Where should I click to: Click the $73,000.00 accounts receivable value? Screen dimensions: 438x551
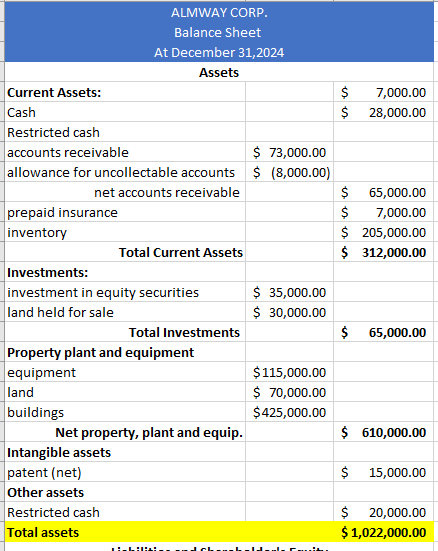tap(290, 153)
